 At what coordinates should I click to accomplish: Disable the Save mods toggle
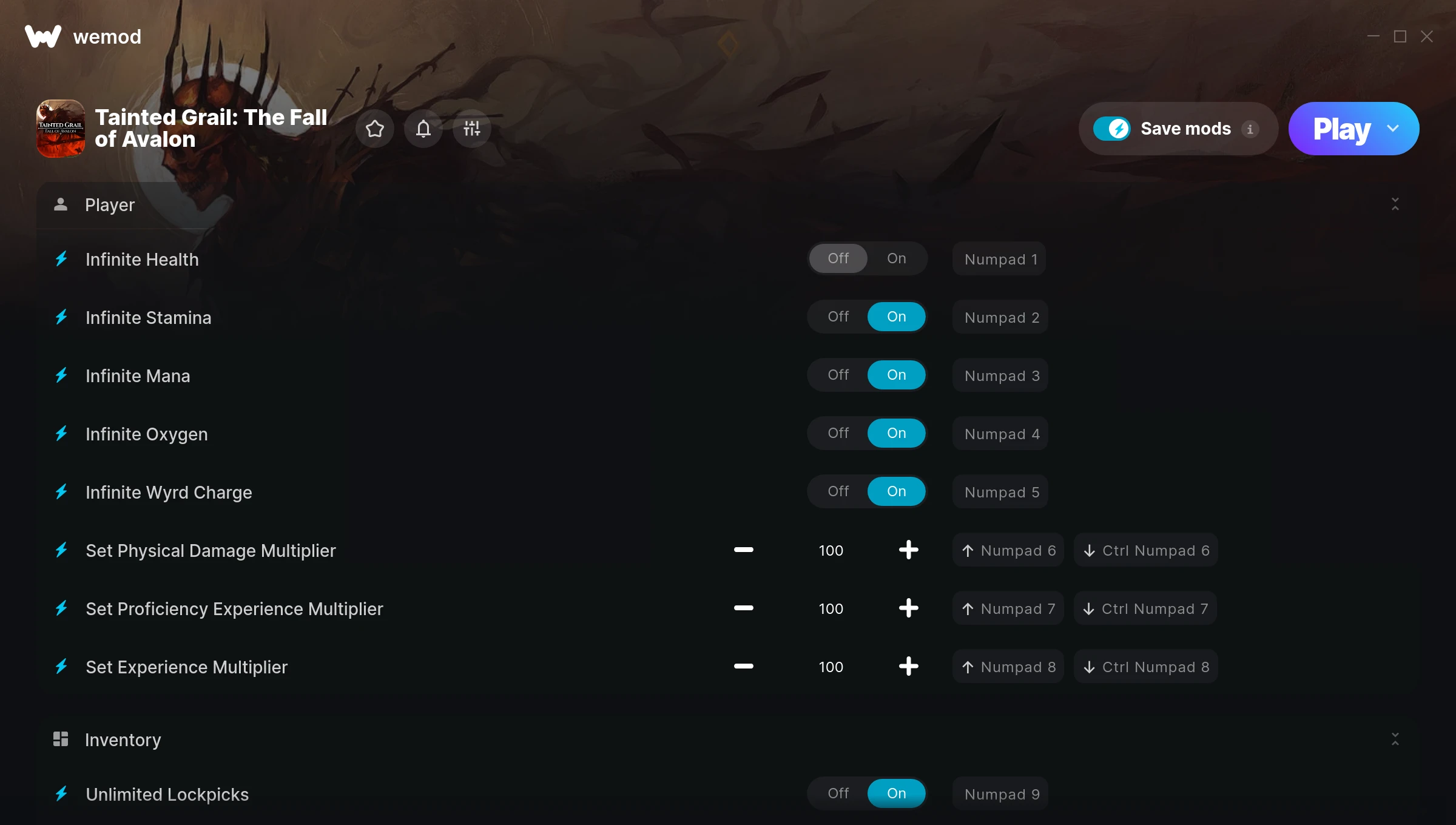1111,129
